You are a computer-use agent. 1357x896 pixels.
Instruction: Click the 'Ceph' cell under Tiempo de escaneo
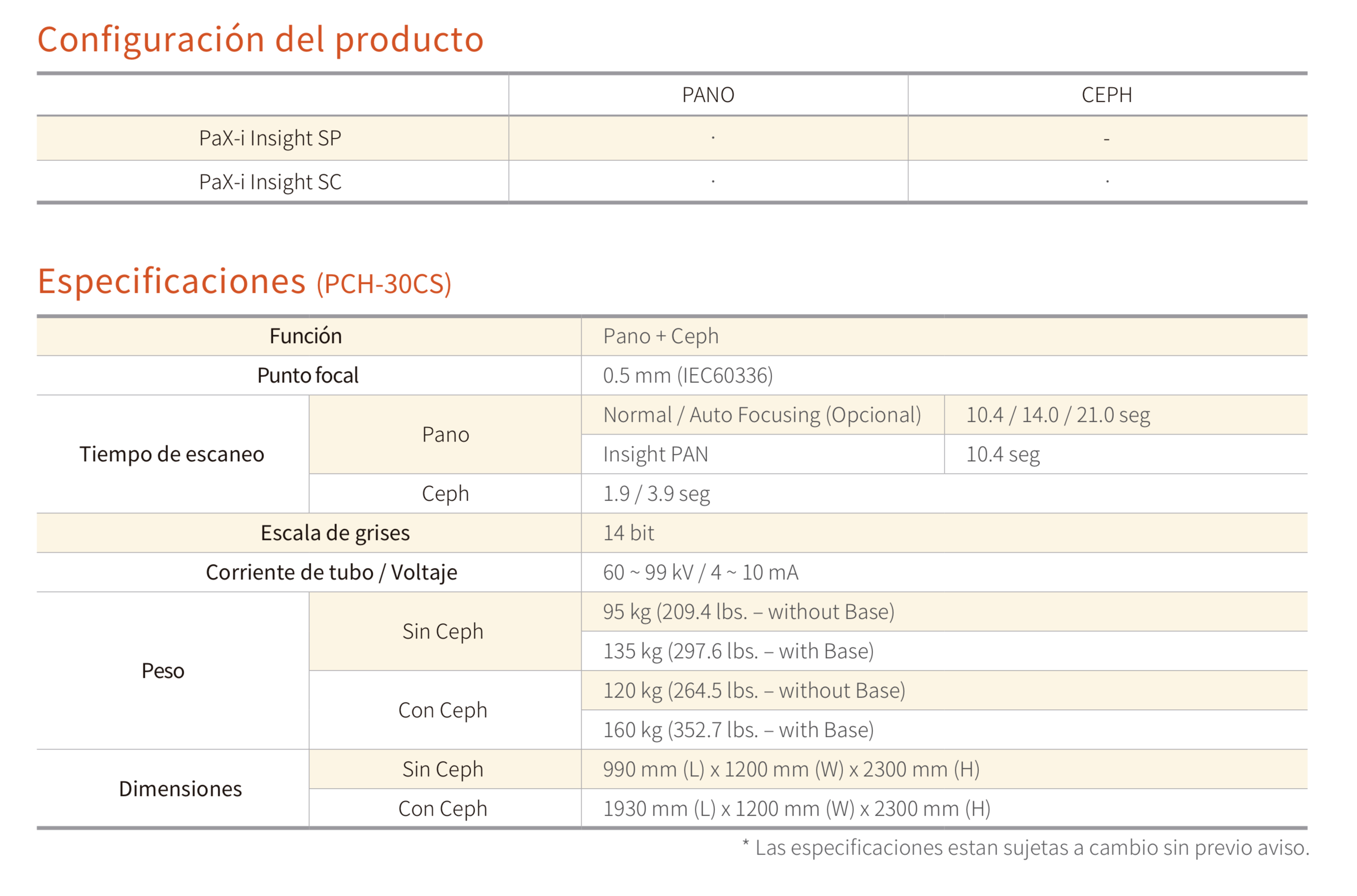click(446, 494)
